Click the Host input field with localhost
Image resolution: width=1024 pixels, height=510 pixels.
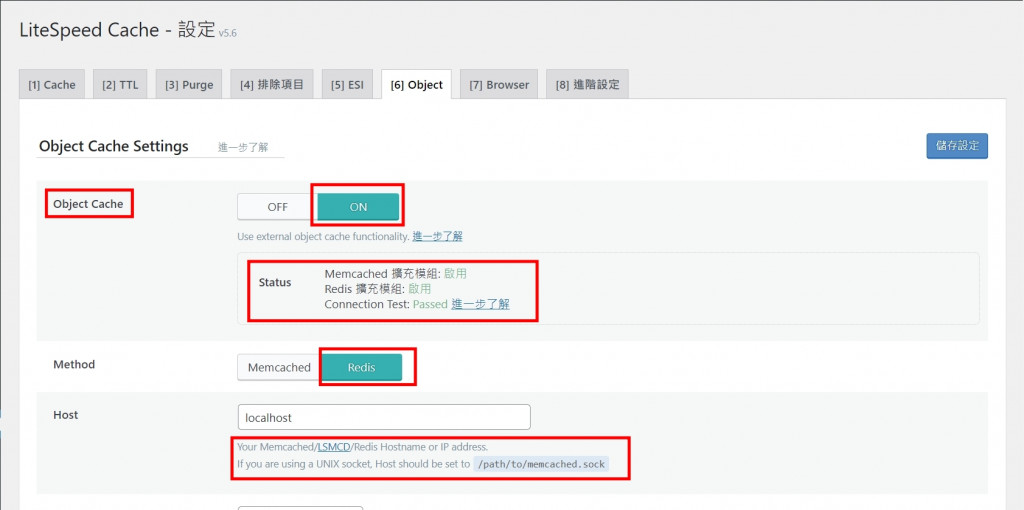tap(384, 417)
